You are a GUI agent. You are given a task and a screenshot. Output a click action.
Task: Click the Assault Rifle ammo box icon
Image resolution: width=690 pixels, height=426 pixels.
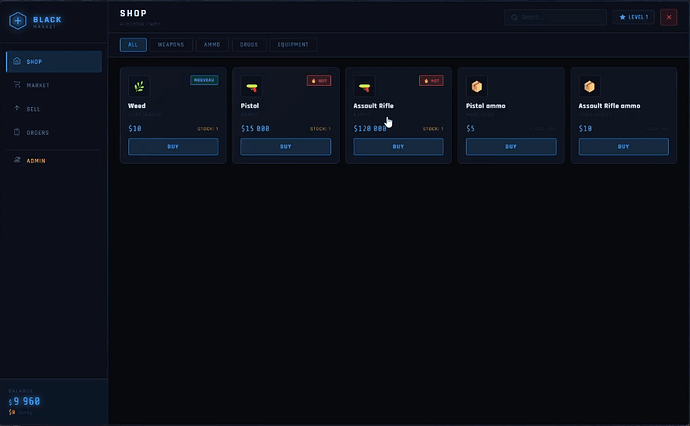click(589, 87)
